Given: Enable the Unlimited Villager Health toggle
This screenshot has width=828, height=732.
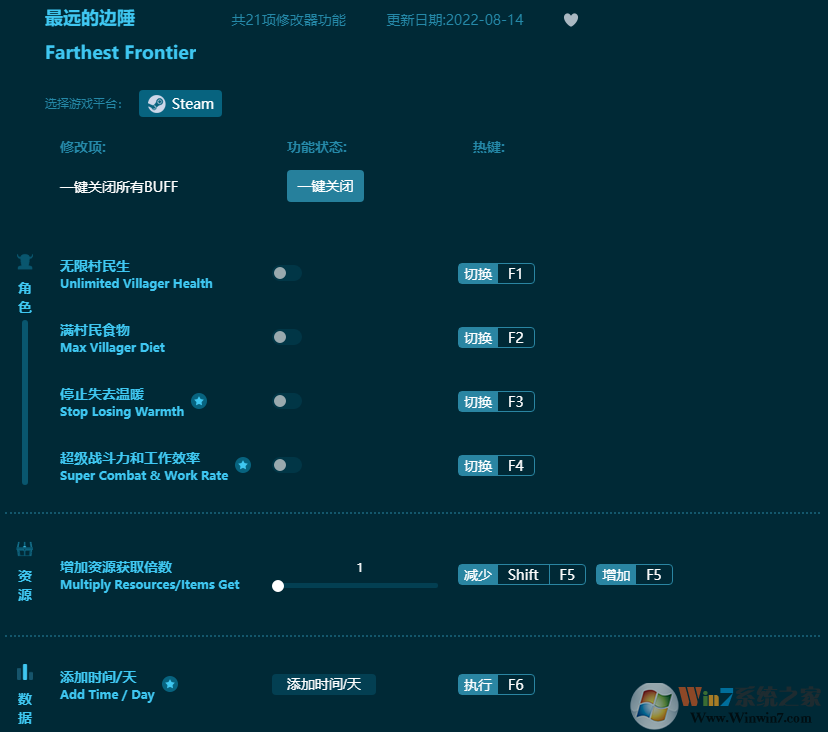Looking at the screenshot, I should [286, 273].
